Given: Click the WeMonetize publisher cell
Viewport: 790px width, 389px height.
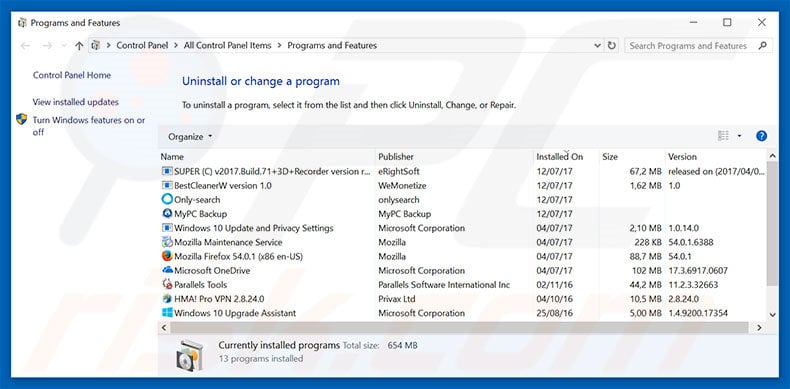Looking at the screenshot, I should pos(402,185).
